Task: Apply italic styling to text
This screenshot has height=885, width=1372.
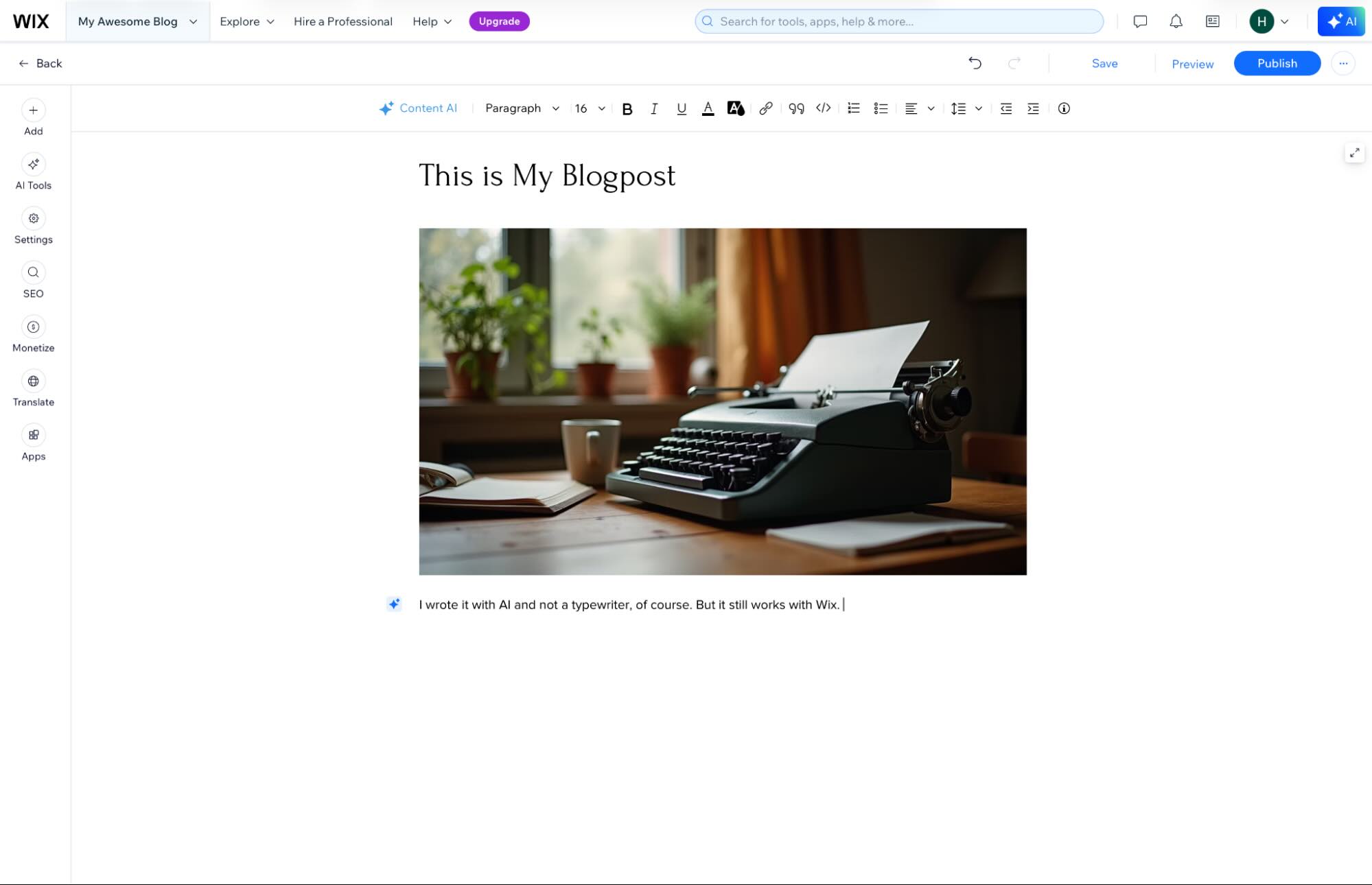Action: pos(654,108)
